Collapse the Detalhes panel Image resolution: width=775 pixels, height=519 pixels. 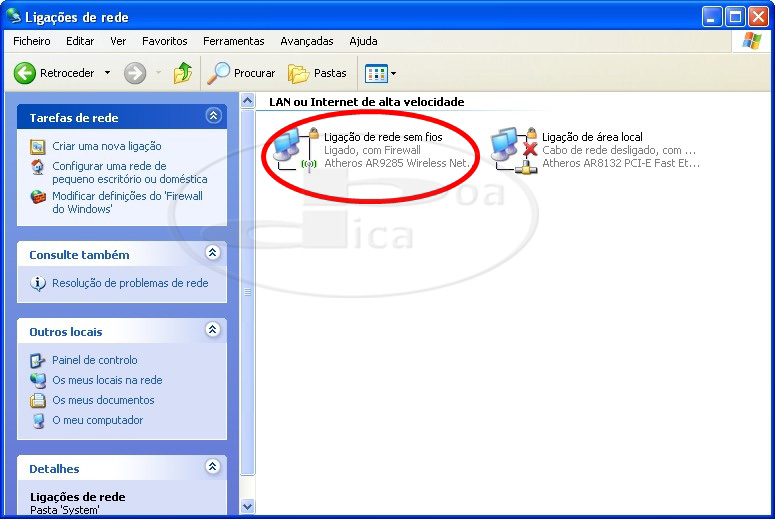coord(213,467)
